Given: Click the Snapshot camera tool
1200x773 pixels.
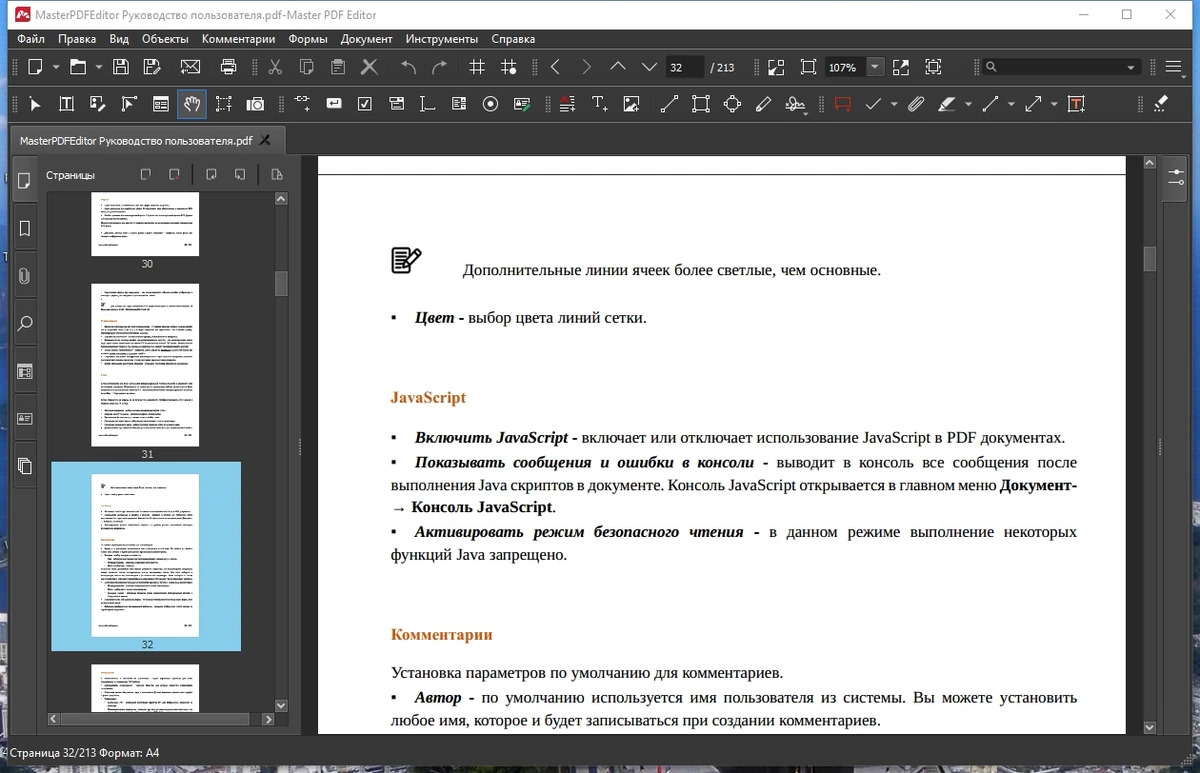Looking at the screenshot, I should [x=255, y=104].
